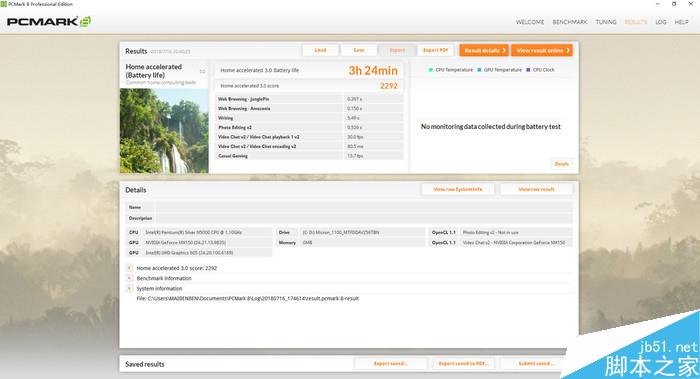This screenshot has width=700, height=379.
Task: Switch to the BENCHMARK tab
Action: (x=570, y=22)
